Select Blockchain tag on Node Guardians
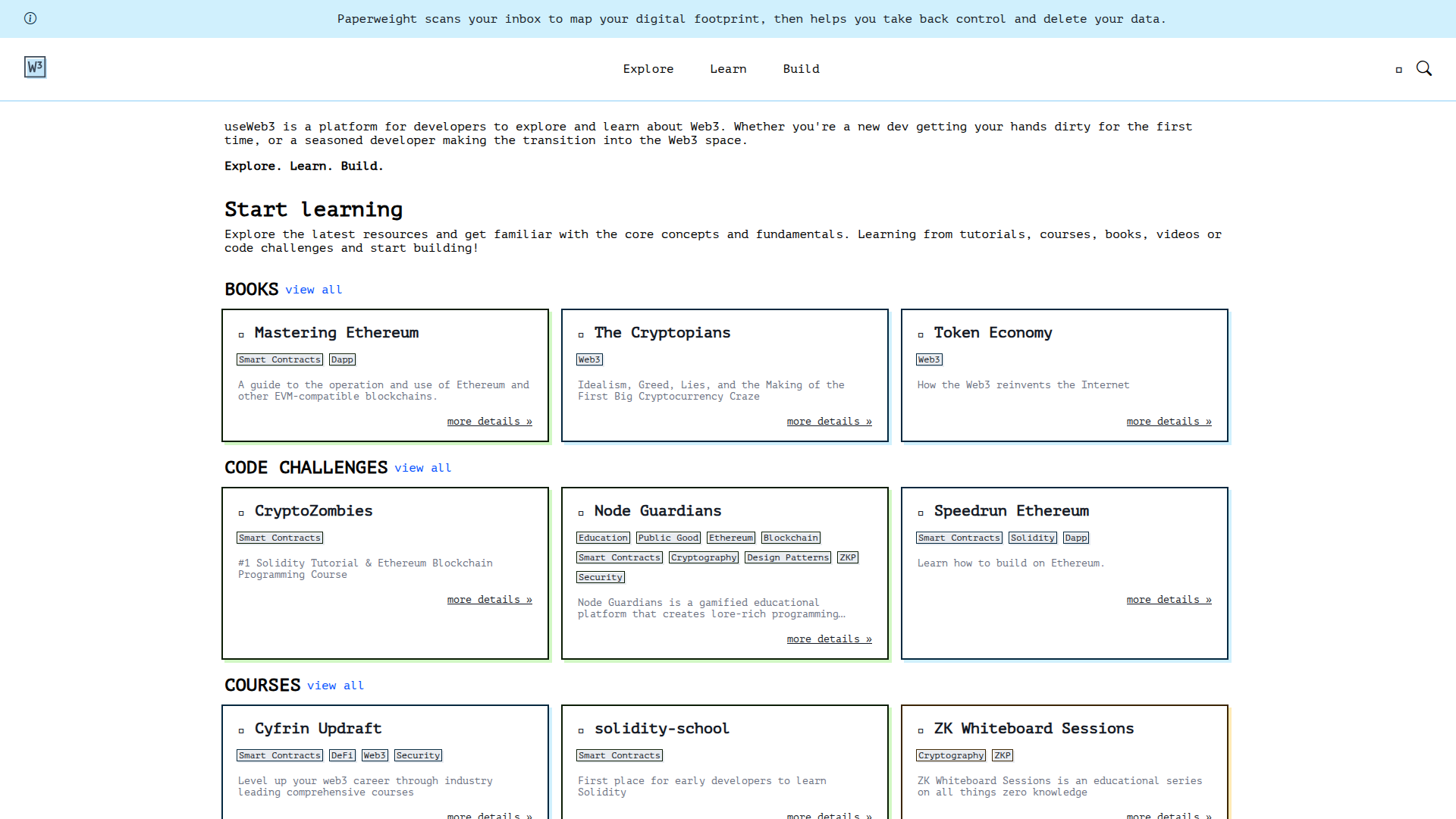Image resolution: width=1456 pixels, height=819 pixels. point(791,538)
